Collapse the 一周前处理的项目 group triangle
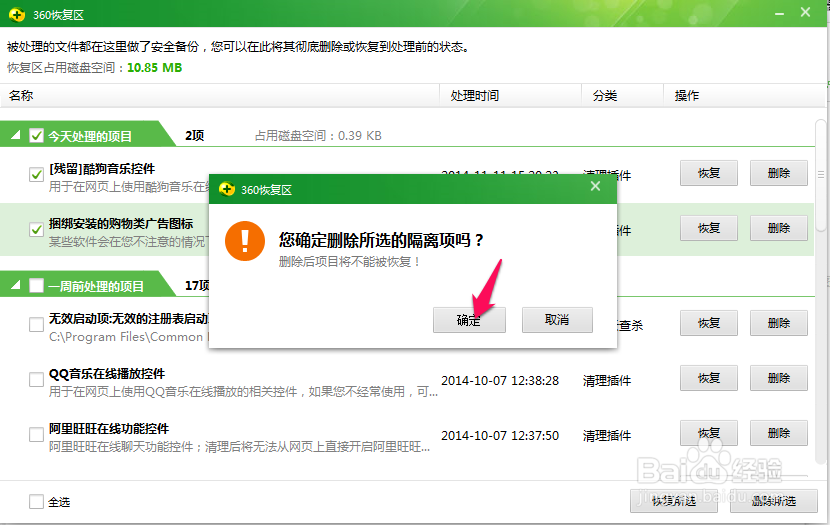This screenshot has height=525, width=830. 16,285
